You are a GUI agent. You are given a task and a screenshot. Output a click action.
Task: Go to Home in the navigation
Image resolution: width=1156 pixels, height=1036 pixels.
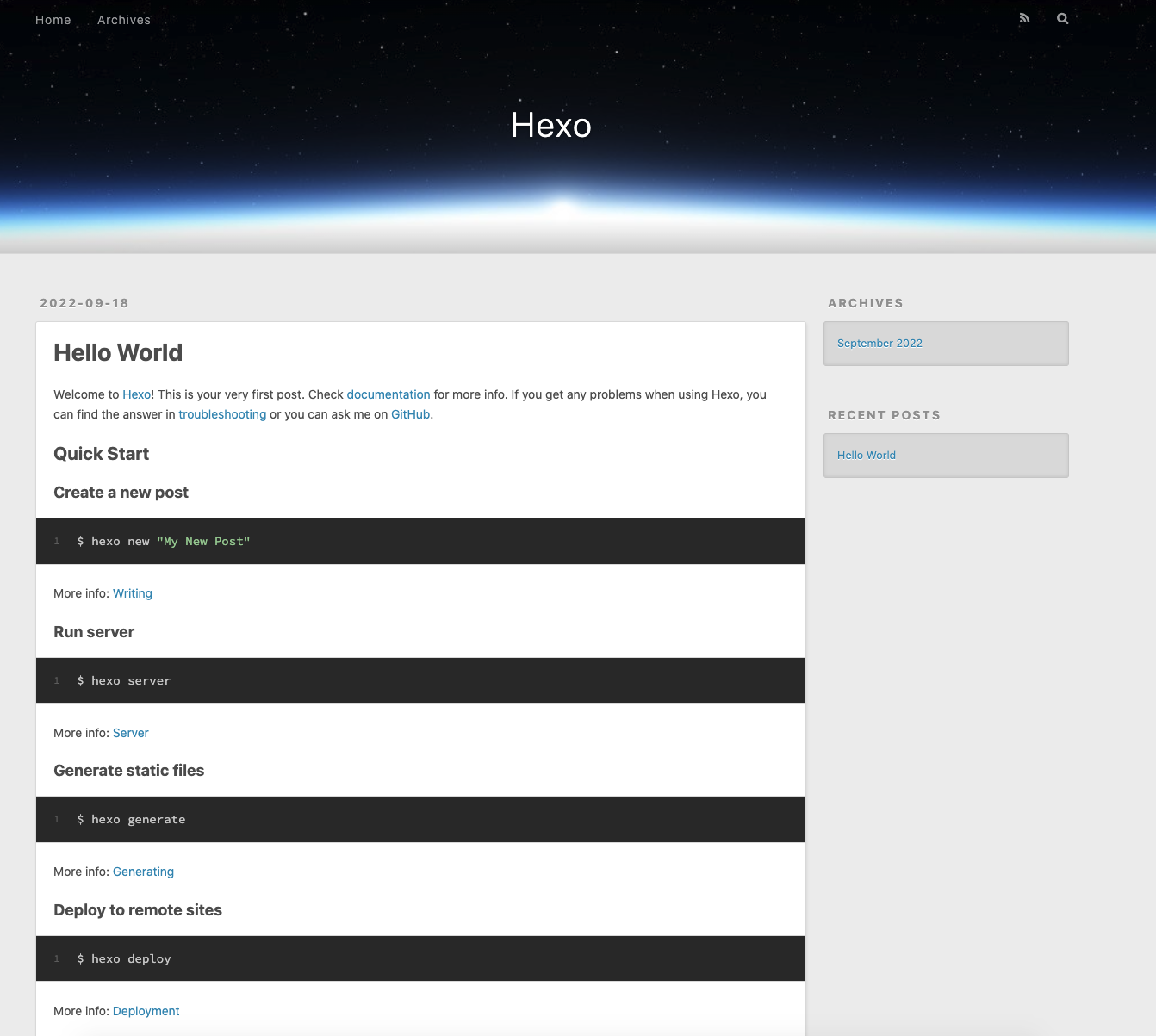tap(53, 20)
